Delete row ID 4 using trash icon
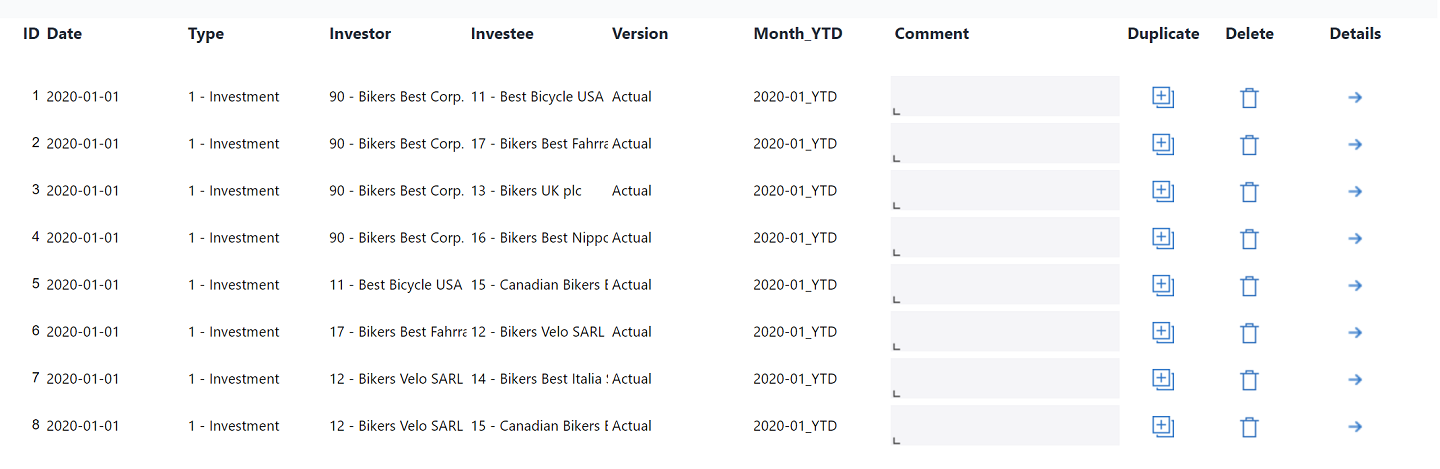 click(1249, 239)
